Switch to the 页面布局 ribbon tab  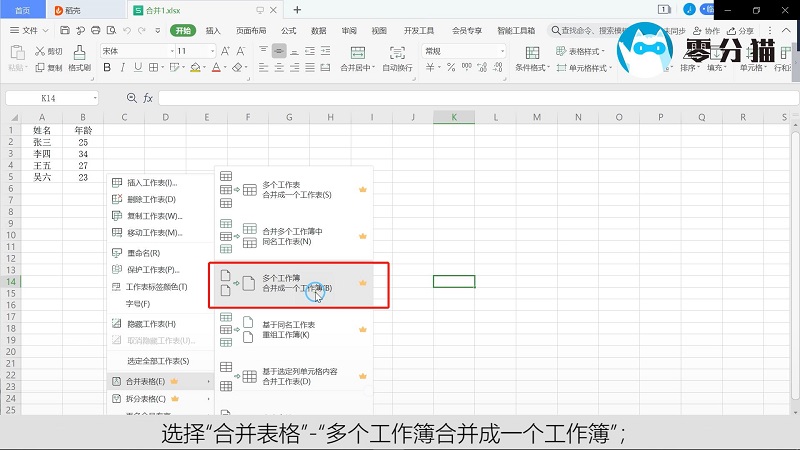251,31
